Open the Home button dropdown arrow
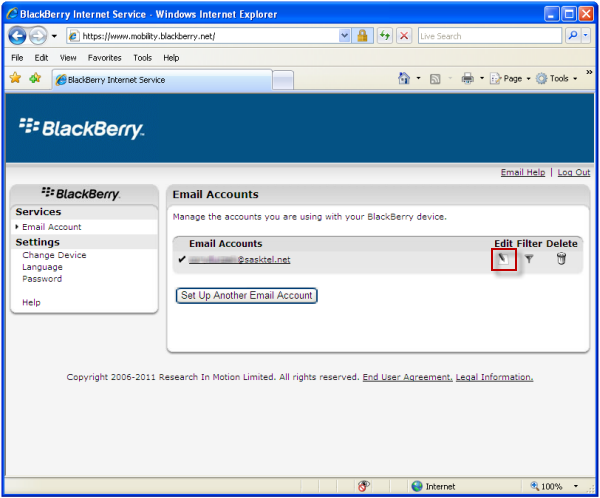 point(418,78)
